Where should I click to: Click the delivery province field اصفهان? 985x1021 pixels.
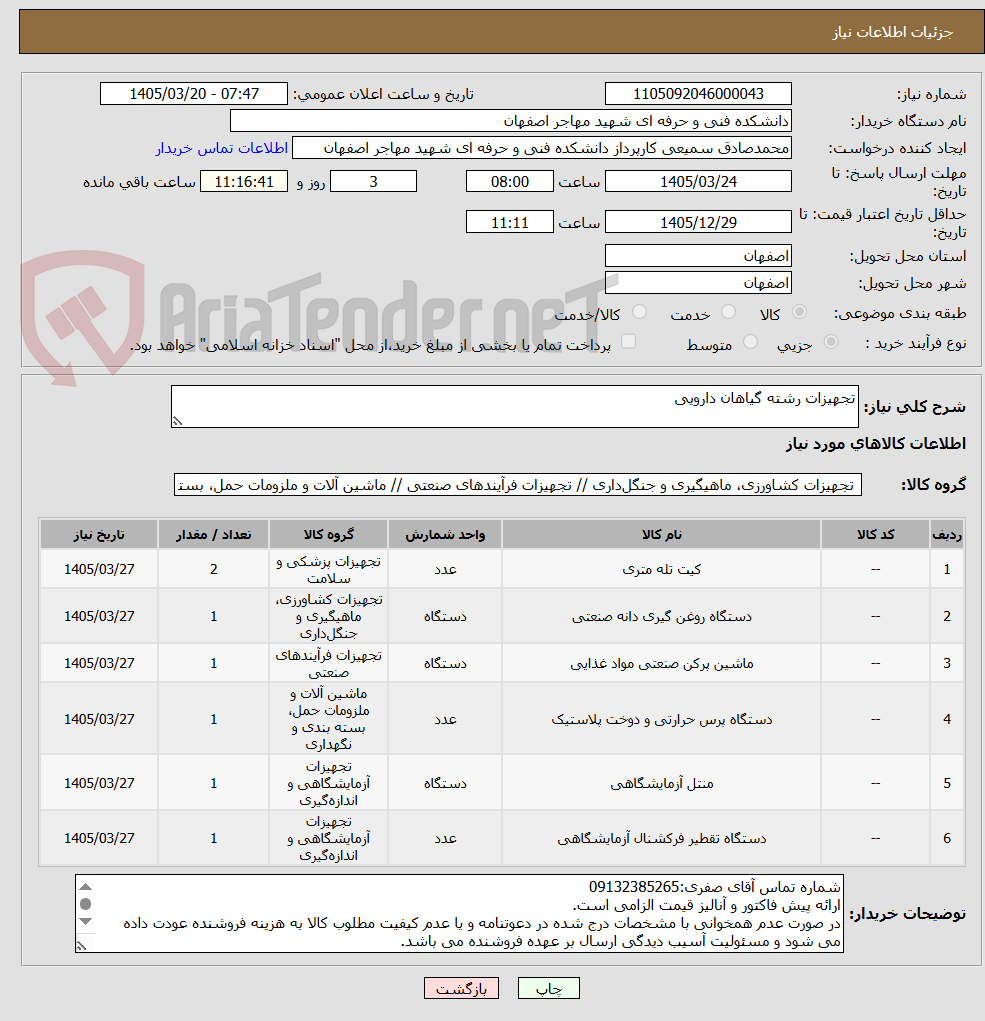click(698, 256)
